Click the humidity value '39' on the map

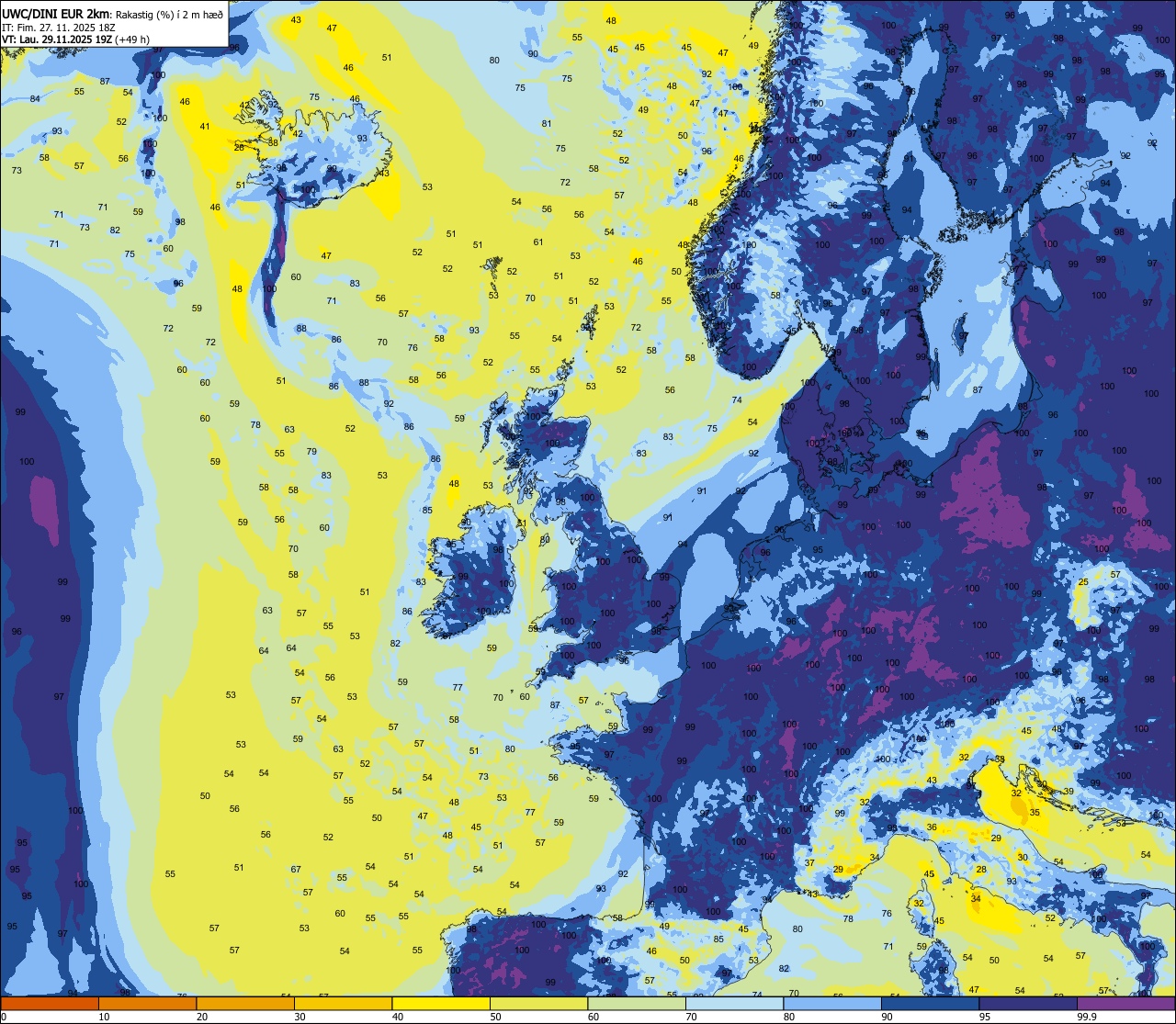click(1069, 791)
